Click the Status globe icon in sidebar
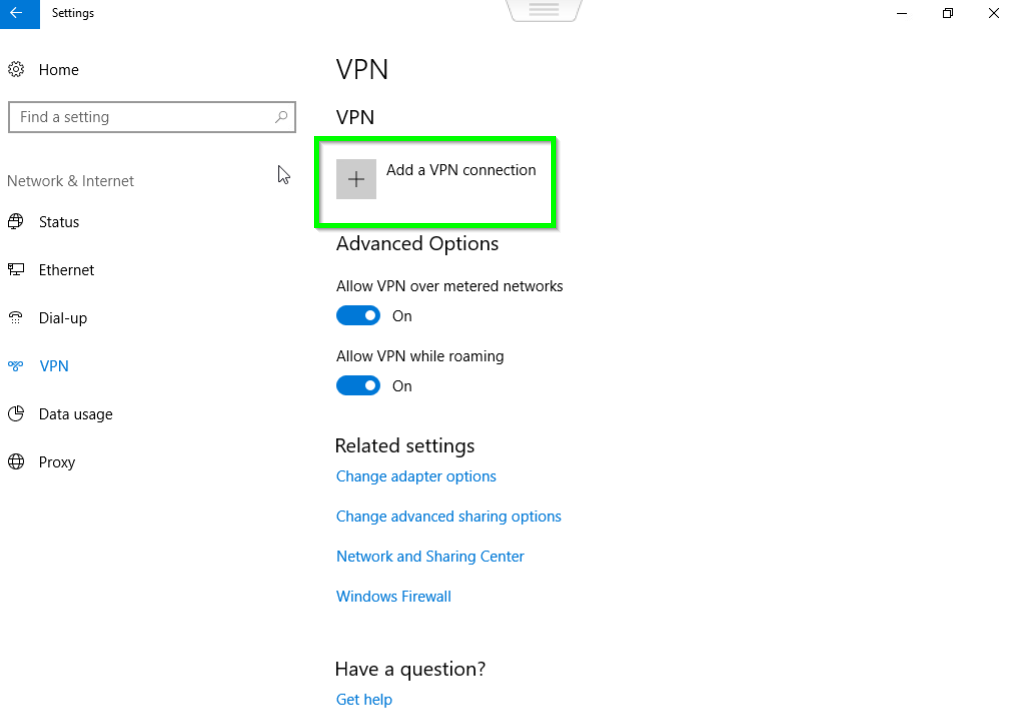The height and width of the screenshot is (716, 1012). click(x=15, y=221)
